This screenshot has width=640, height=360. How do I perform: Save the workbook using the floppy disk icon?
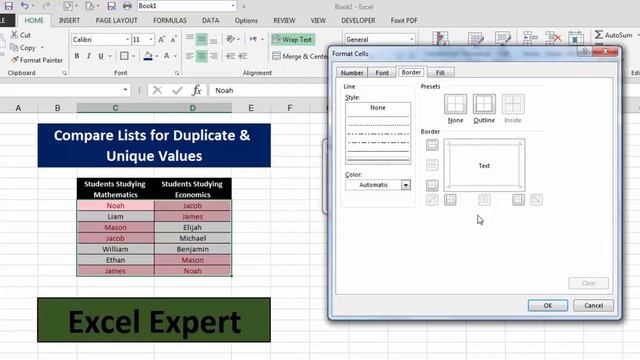(x=8, y=6)
